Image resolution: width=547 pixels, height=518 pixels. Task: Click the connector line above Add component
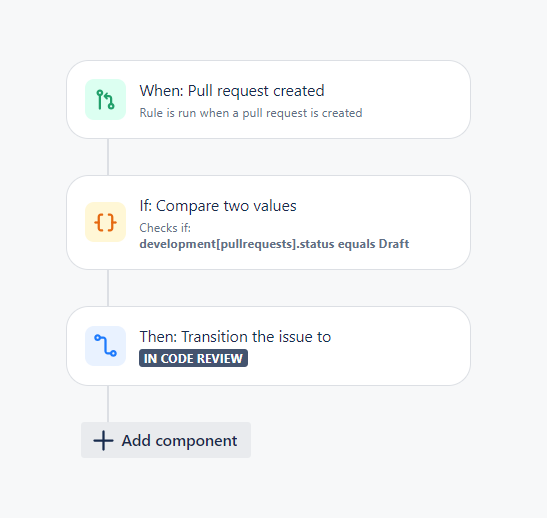(x=108, y=404)
